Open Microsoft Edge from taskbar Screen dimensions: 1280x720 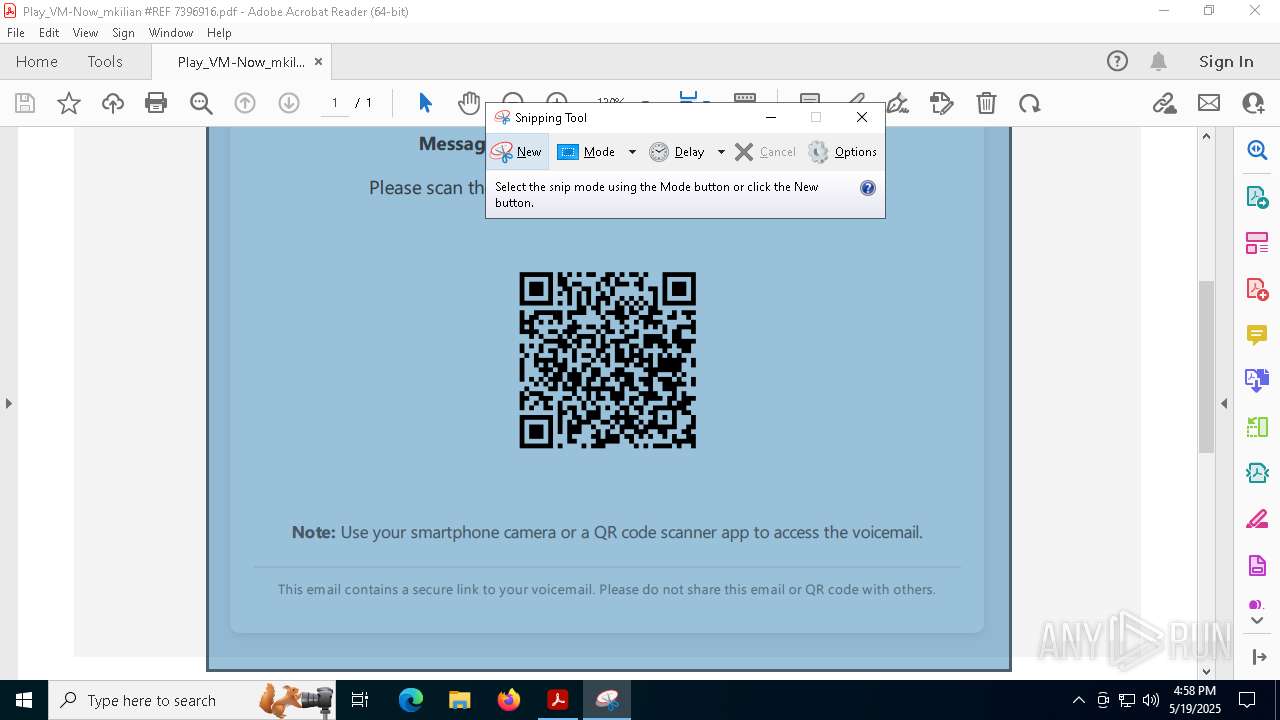coord(411,700)
